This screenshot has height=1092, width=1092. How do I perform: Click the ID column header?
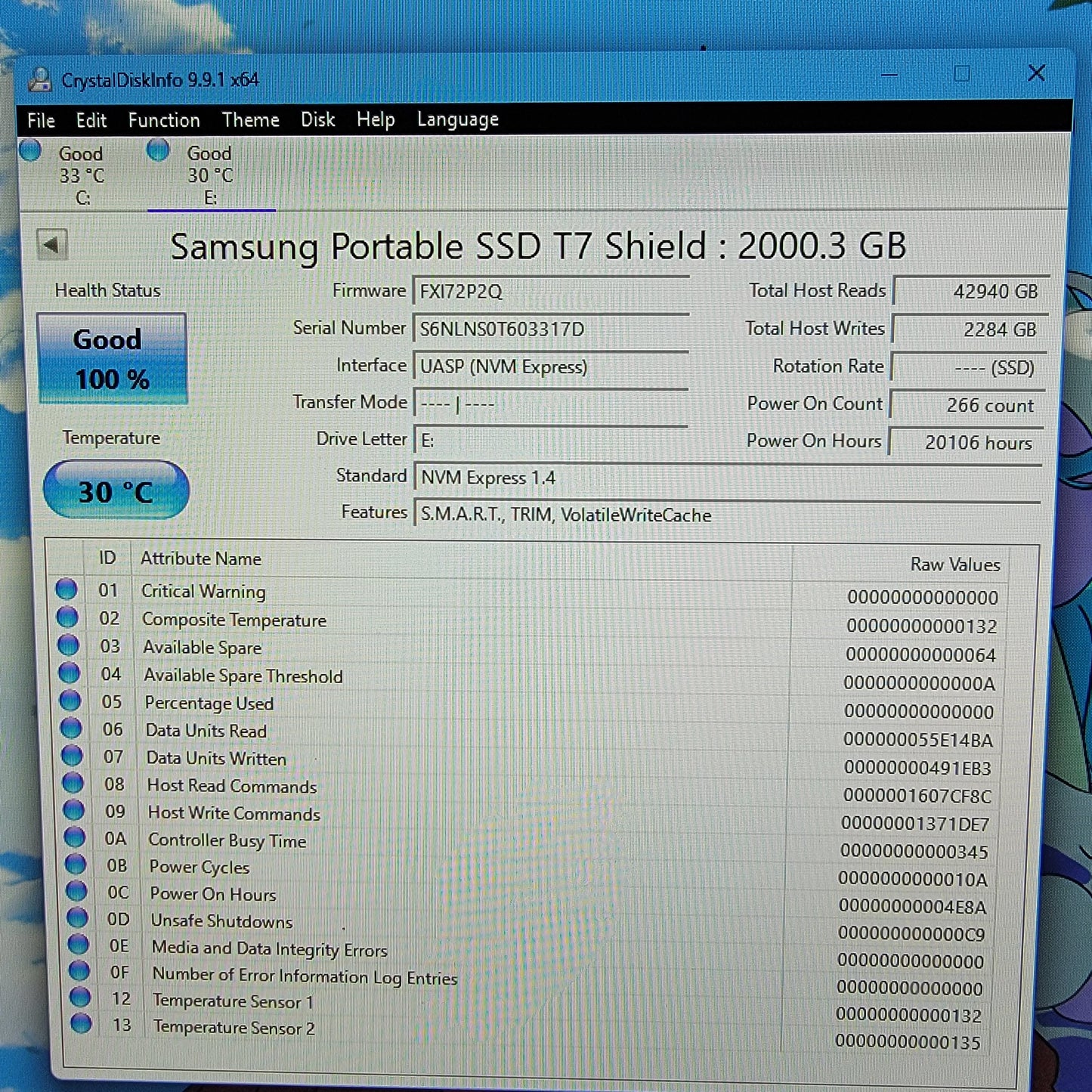click(107, 558)
